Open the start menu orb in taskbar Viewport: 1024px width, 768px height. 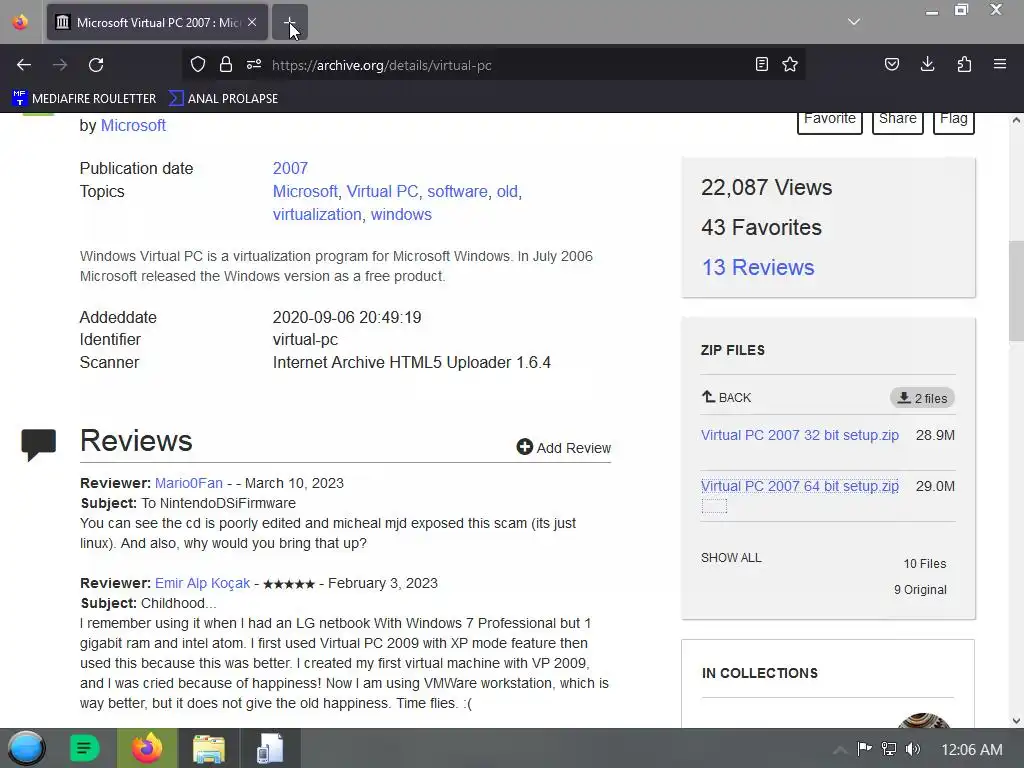point(26,748)
